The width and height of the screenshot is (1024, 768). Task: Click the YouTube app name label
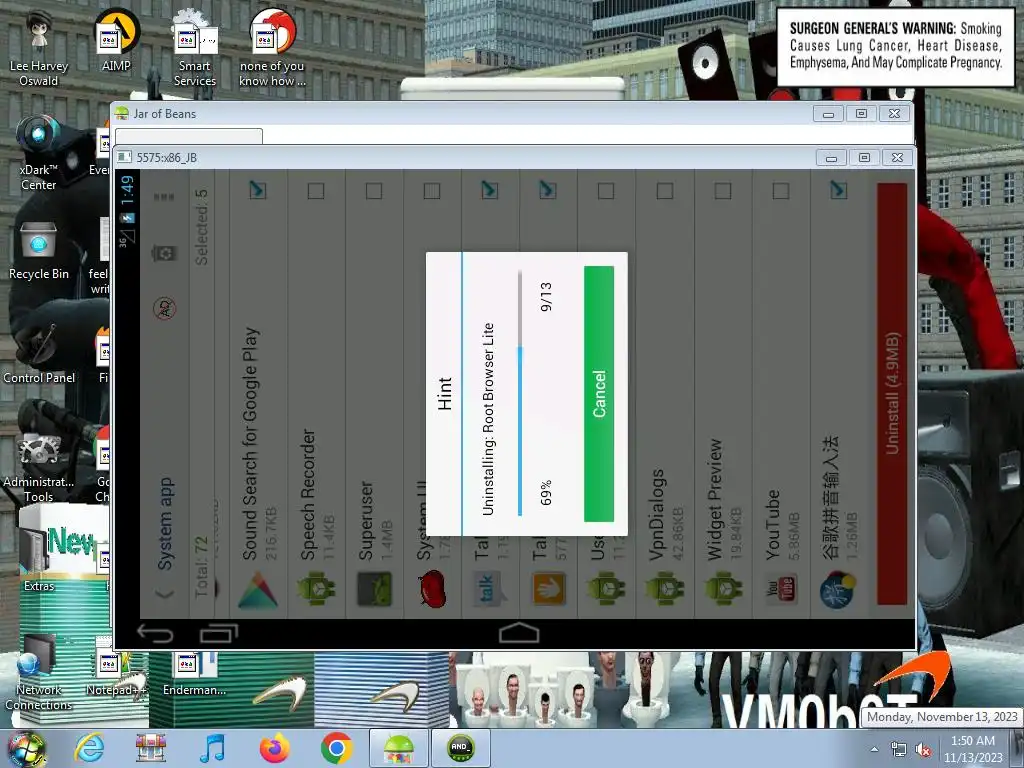[773, 524]
